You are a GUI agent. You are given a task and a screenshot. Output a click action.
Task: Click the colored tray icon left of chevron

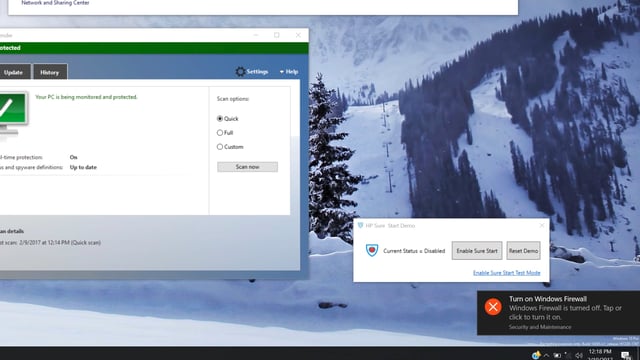(536, 355)
